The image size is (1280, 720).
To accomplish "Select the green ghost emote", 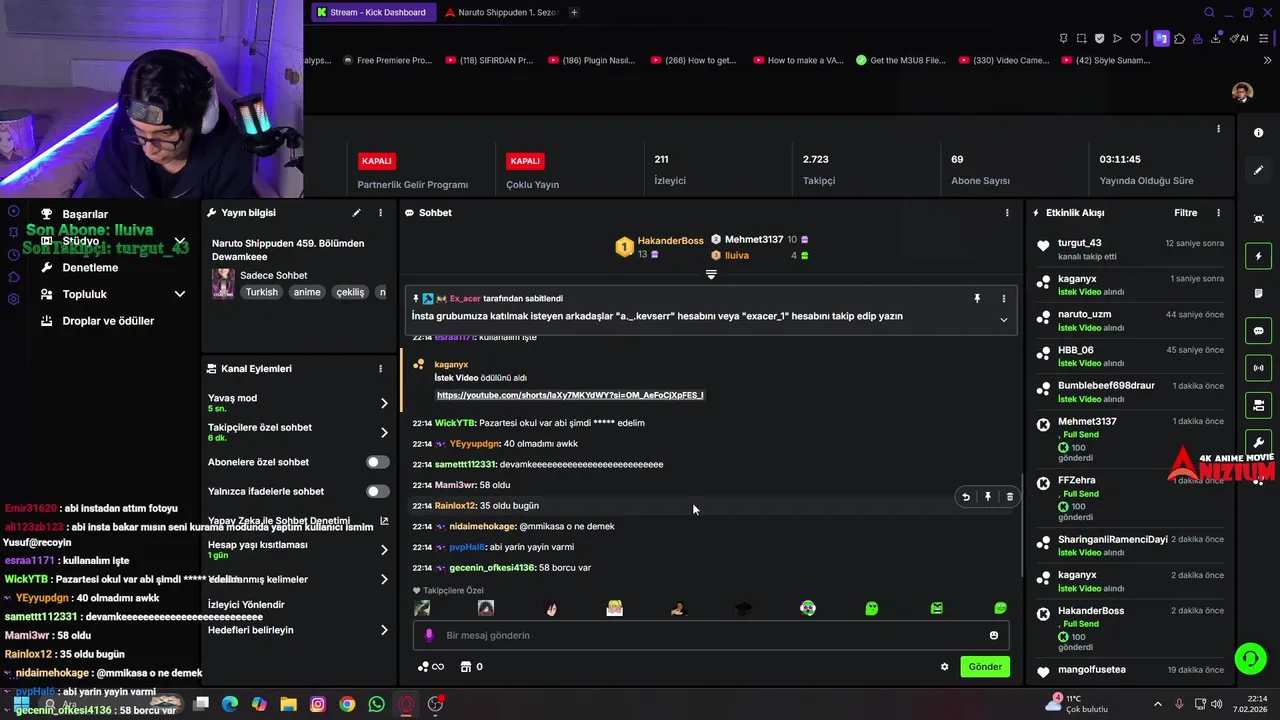I will [871, 608].
